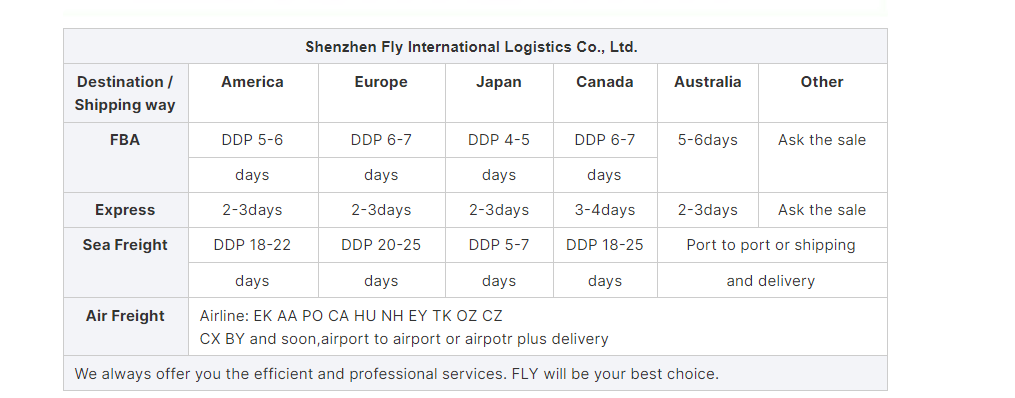This screenshot has height=398, width=1015.
Task: Click the Other column header
Action: (x=822, y=82)
